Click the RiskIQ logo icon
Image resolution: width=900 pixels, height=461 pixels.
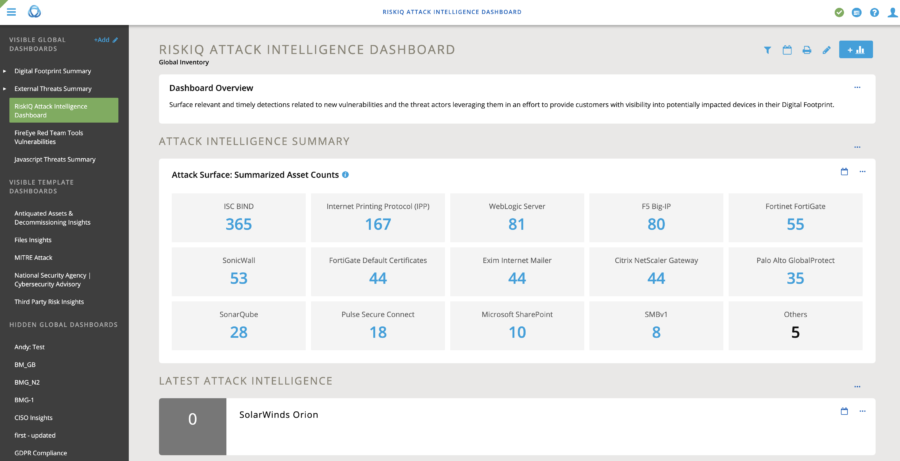(x=34, y=11)
